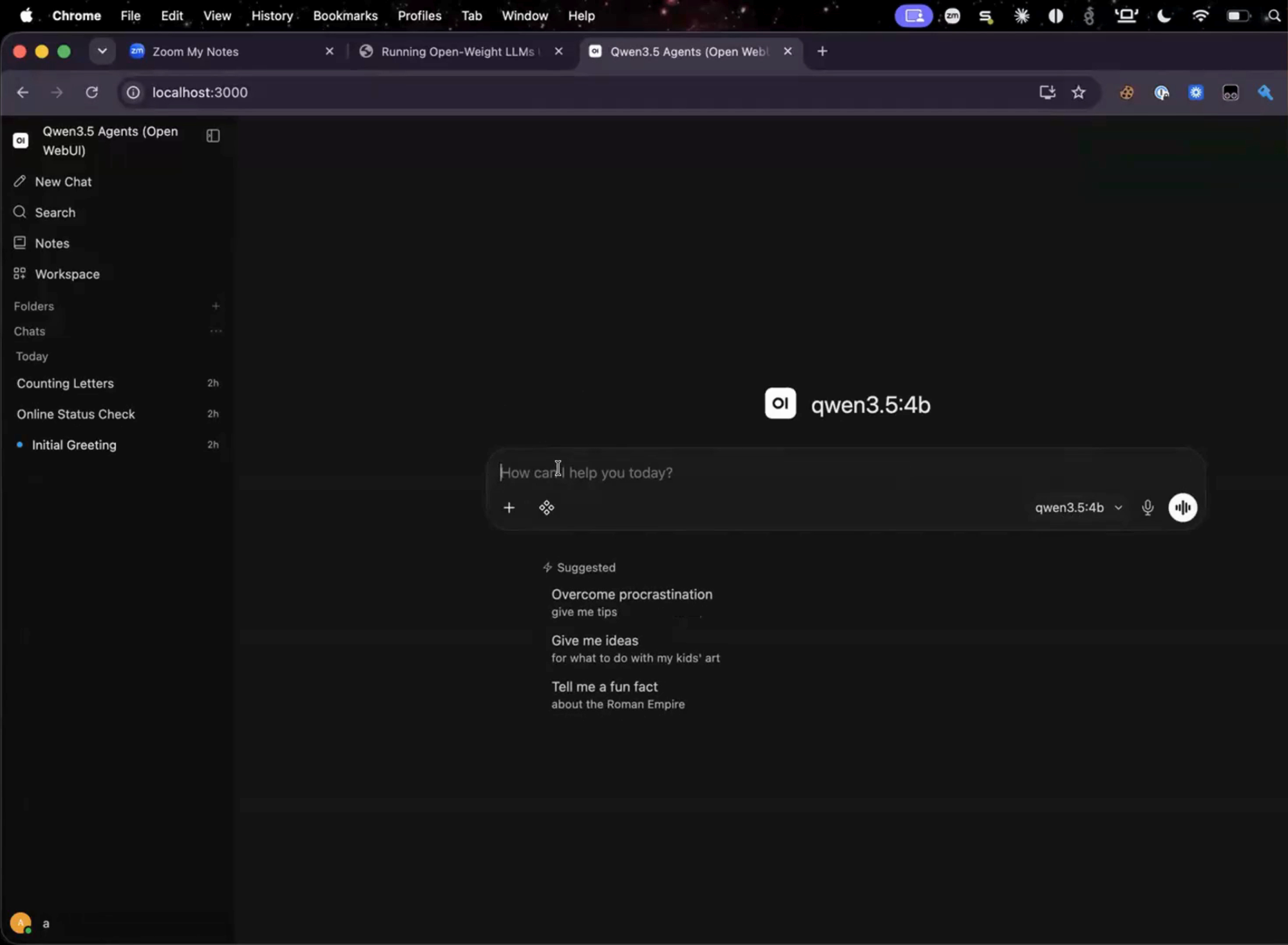Open a new browser tab
Screen dimensions: 1288x945
click(822, 52)
